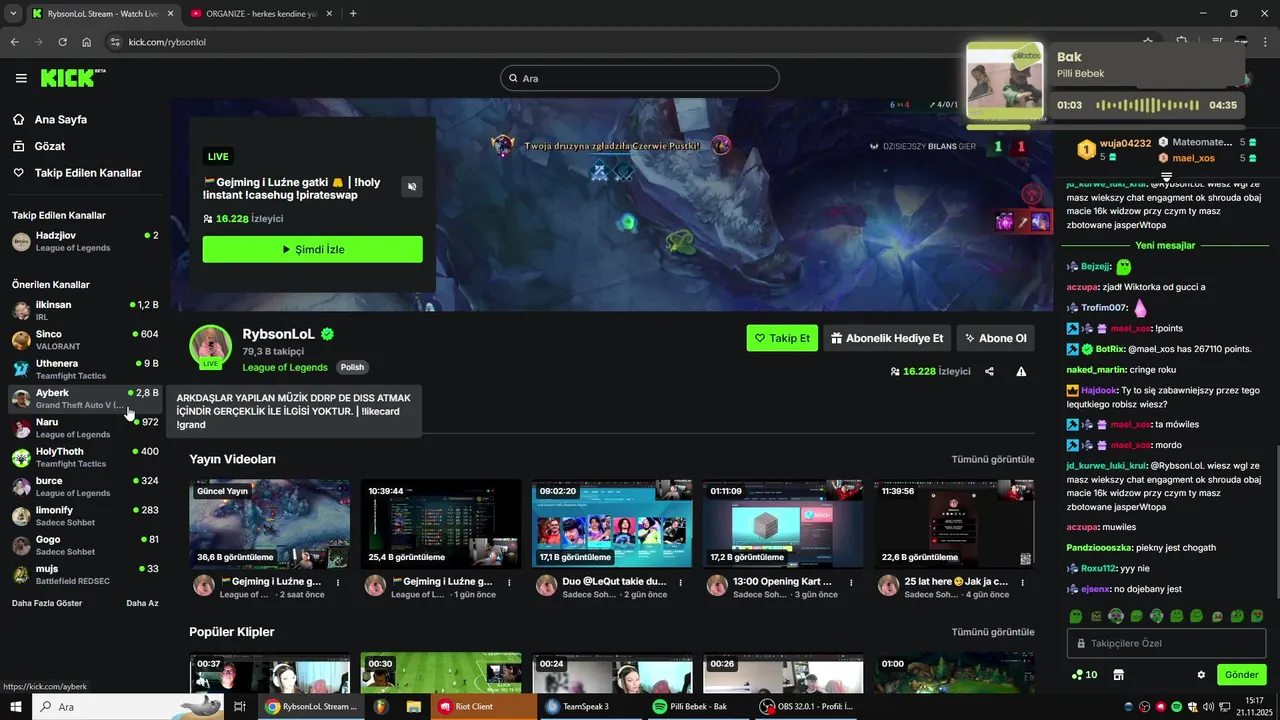Open options for first Gejming video card
1280x720 pixels.
pyautogui.click(x=337, y=581)
